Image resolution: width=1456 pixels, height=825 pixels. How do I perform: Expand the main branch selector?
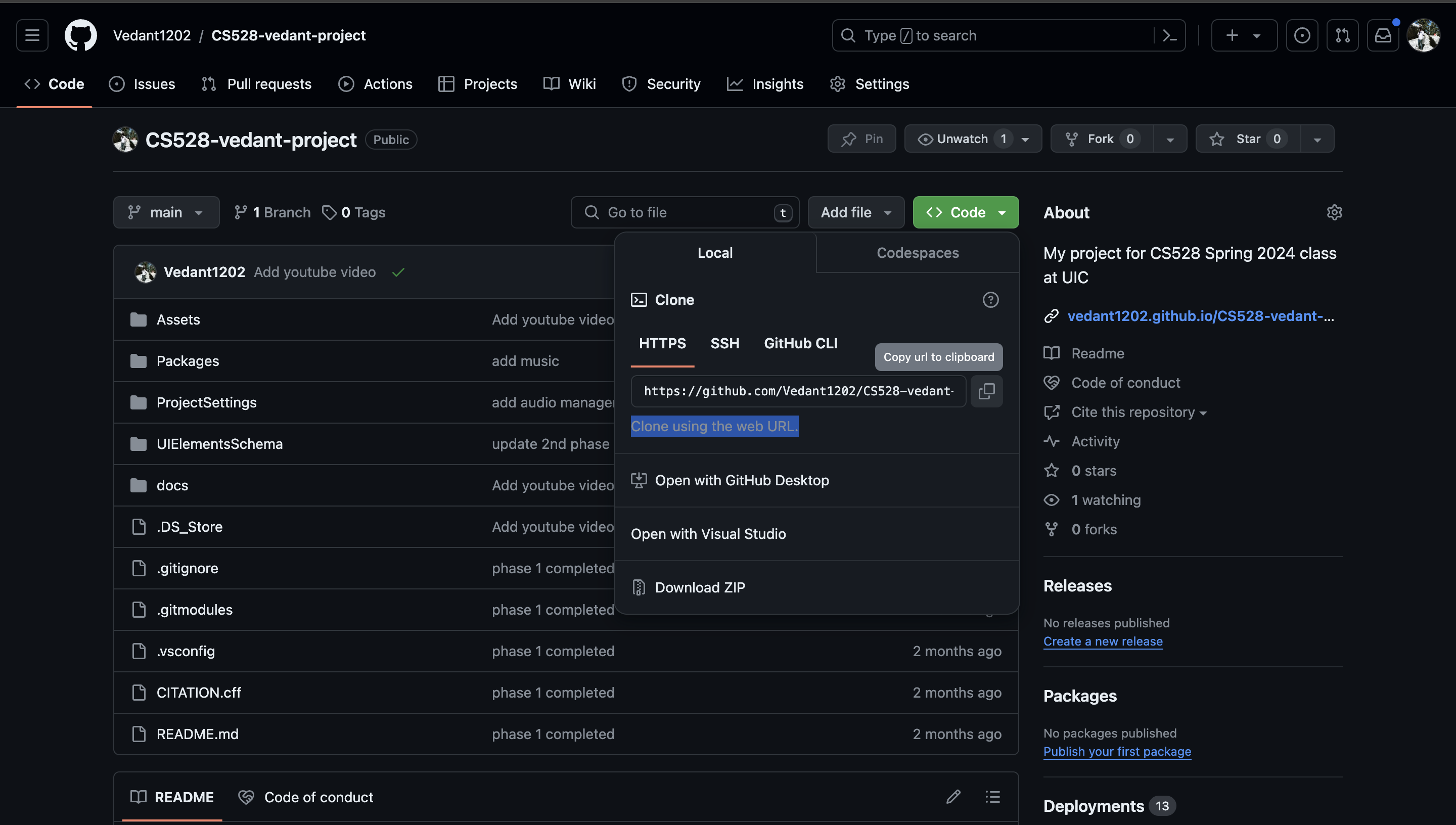tap(166, 212)
